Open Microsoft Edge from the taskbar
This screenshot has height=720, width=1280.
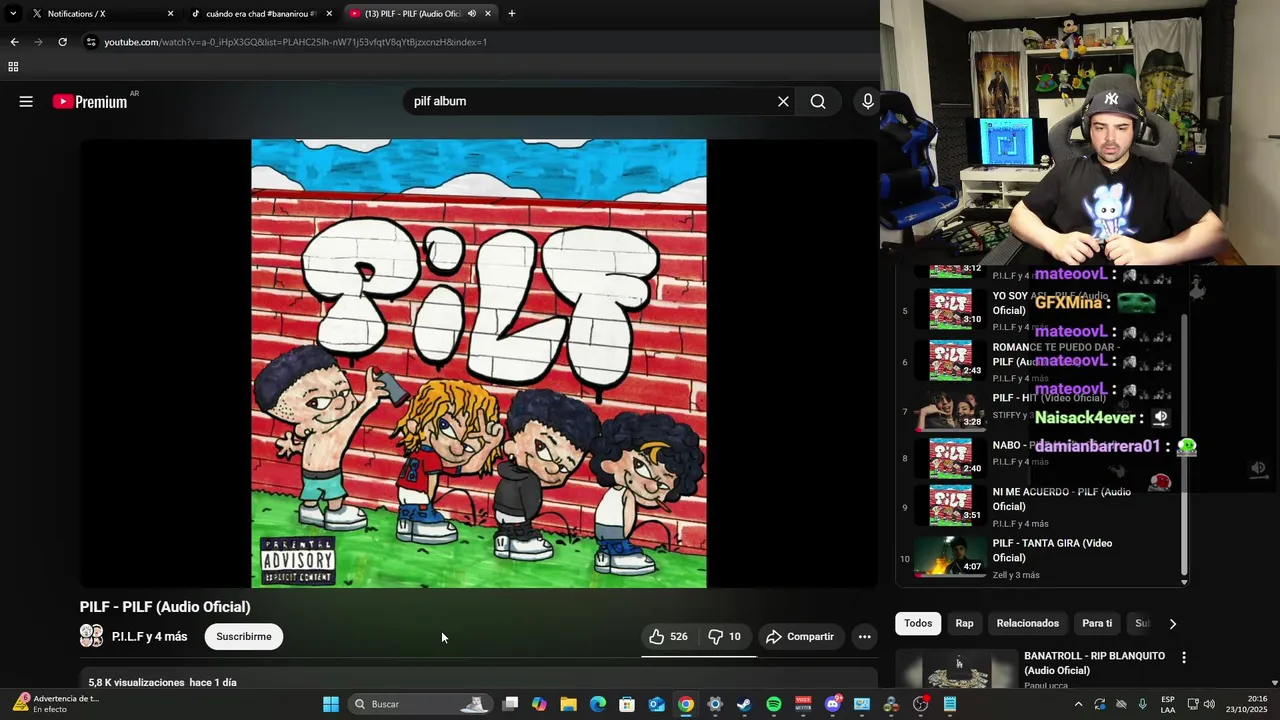click(598, 704)
